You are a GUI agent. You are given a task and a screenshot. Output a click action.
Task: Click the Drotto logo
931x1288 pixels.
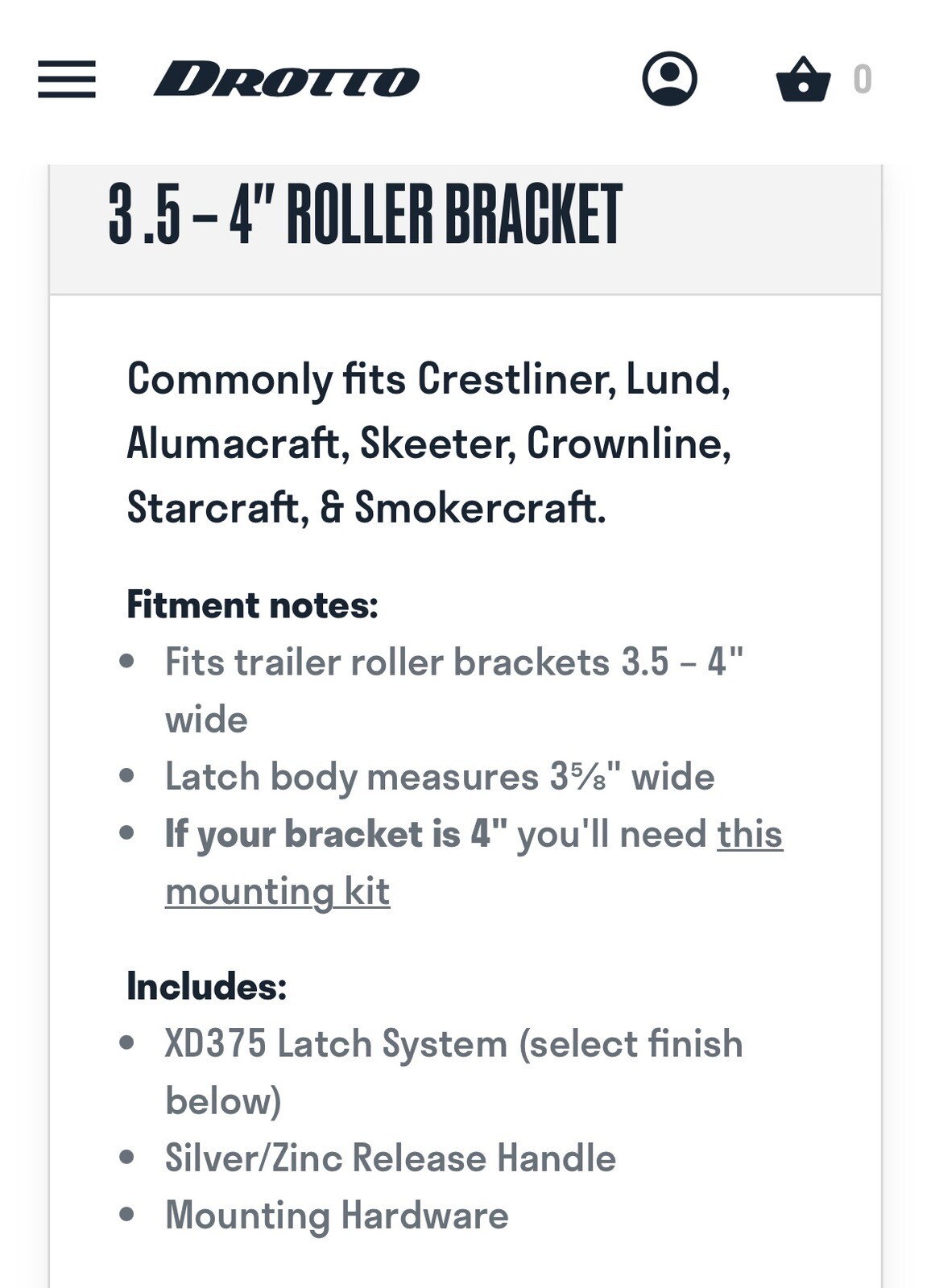(x=286, y=80)
